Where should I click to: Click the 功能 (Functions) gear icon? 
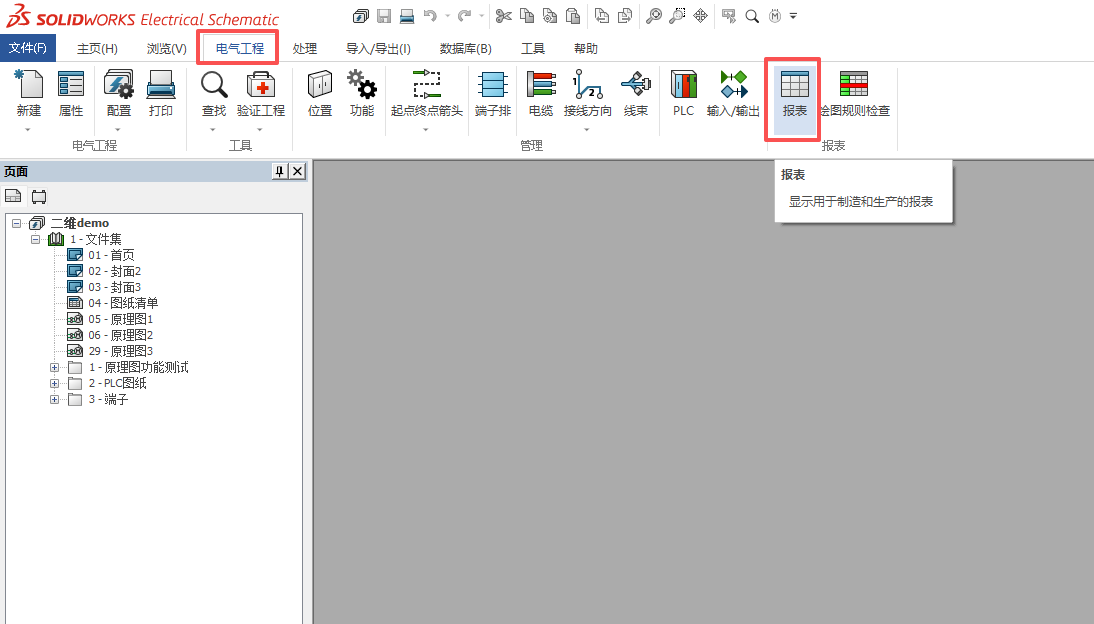click(x=362, y=96)
